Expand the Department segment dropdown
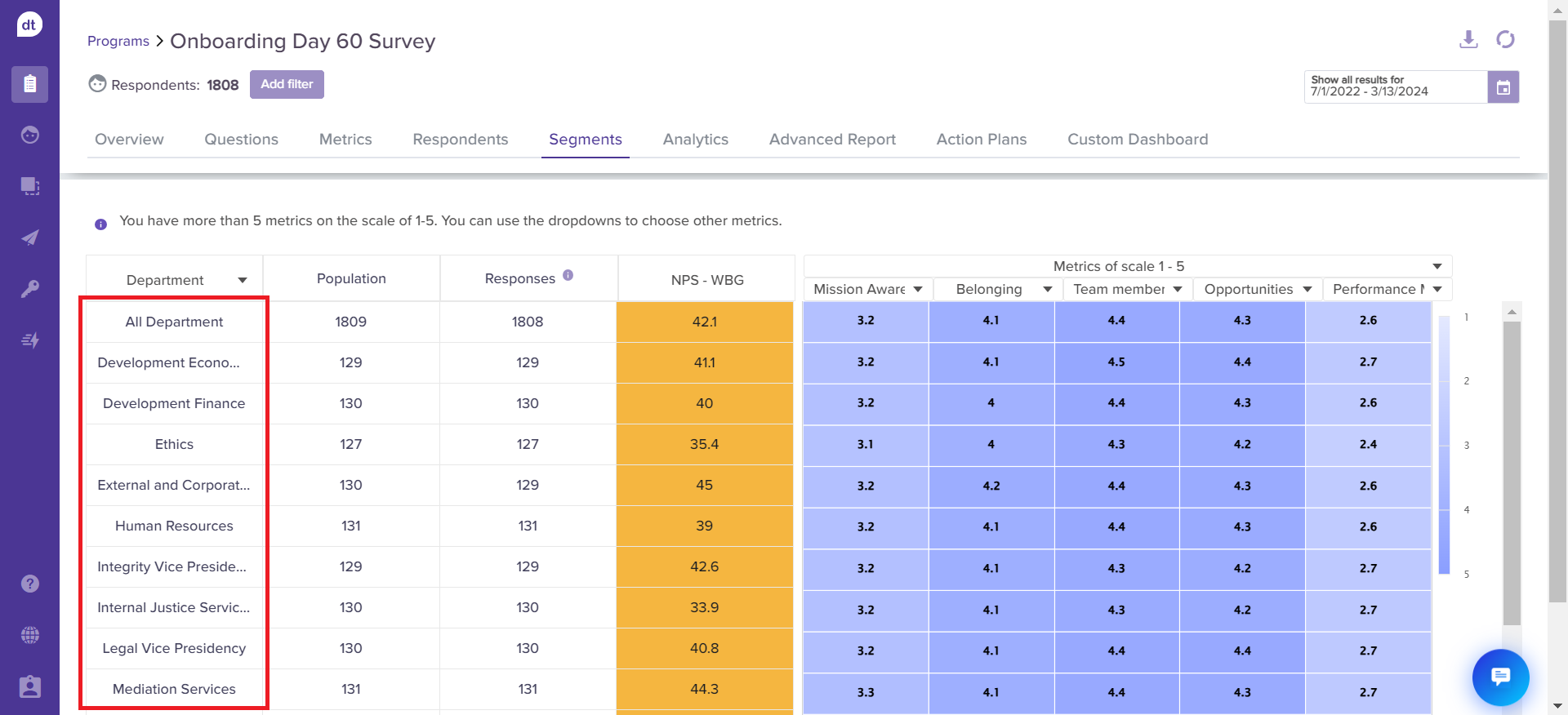The image size is (1568, 715). [243, 280]
